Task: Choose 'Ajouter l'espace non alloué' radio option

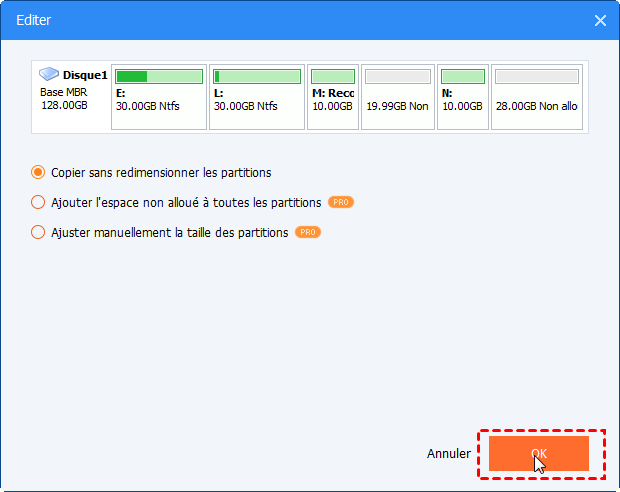Action: (x=38, y=202)
